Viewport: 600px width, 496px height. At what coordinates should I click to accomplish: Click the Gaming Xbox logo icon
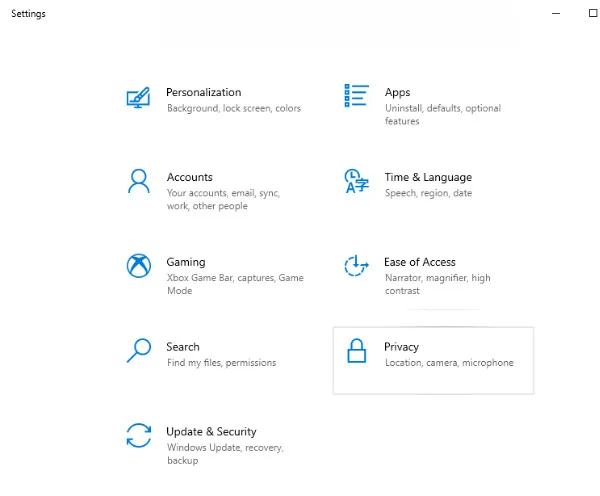pos(138,266)
